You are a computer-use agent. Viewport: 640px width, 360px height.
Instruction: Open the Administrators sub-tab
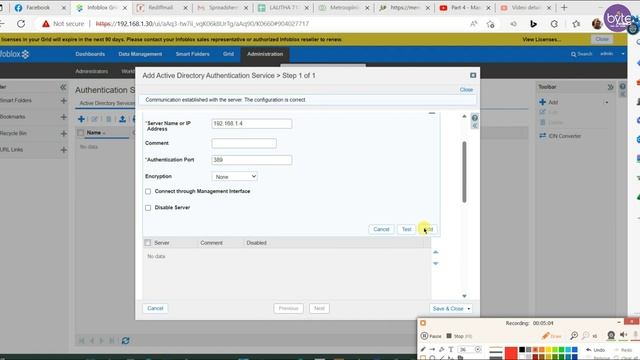(x=91, y=71)
